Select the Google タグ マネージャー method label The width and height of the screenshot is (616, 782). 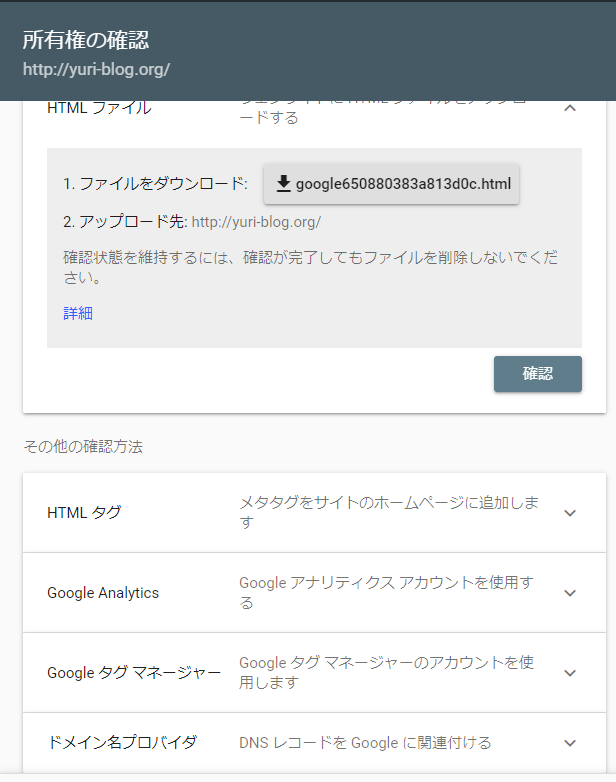click(x=134, y=672)
